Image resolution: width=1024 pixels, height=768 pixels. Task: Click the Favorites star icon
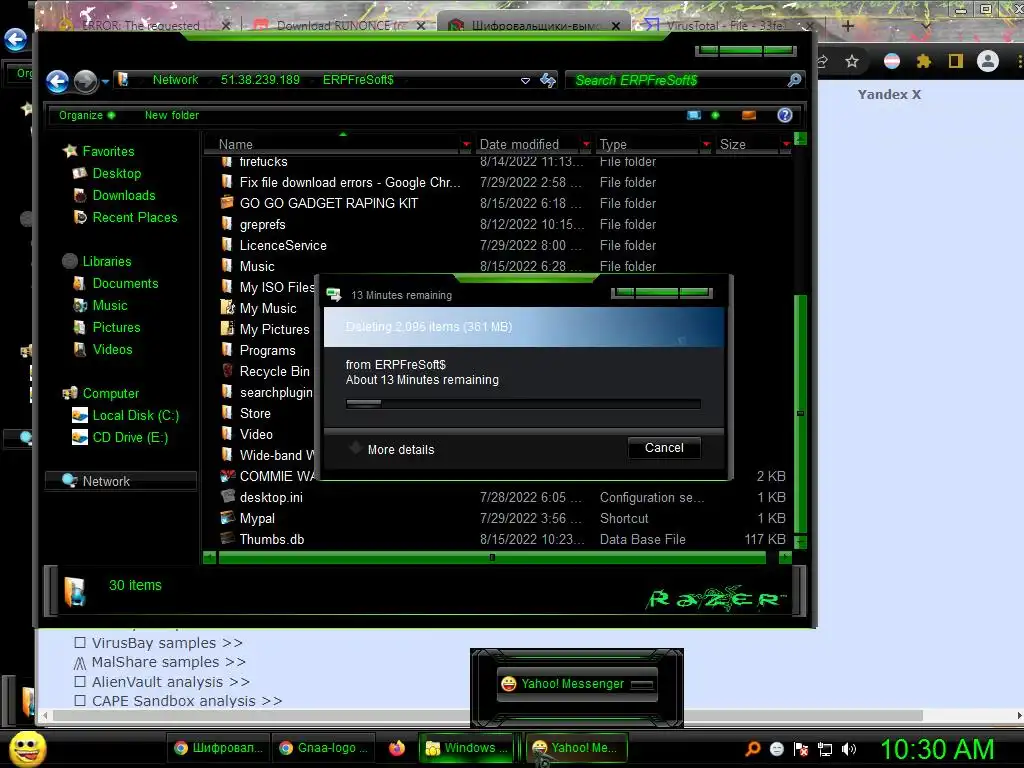click(x=70, y=152)
